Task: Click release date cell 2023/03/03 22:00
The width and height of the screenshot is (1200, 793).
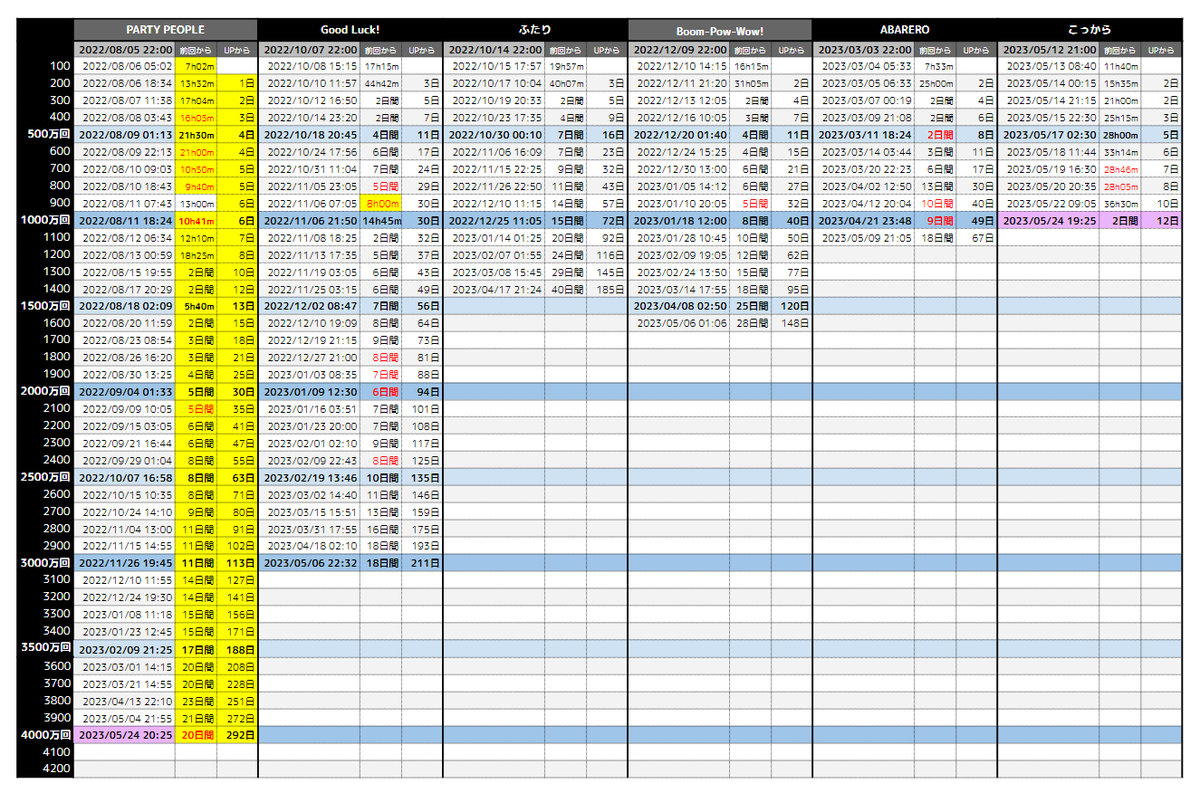Action: tap(864, 49)
